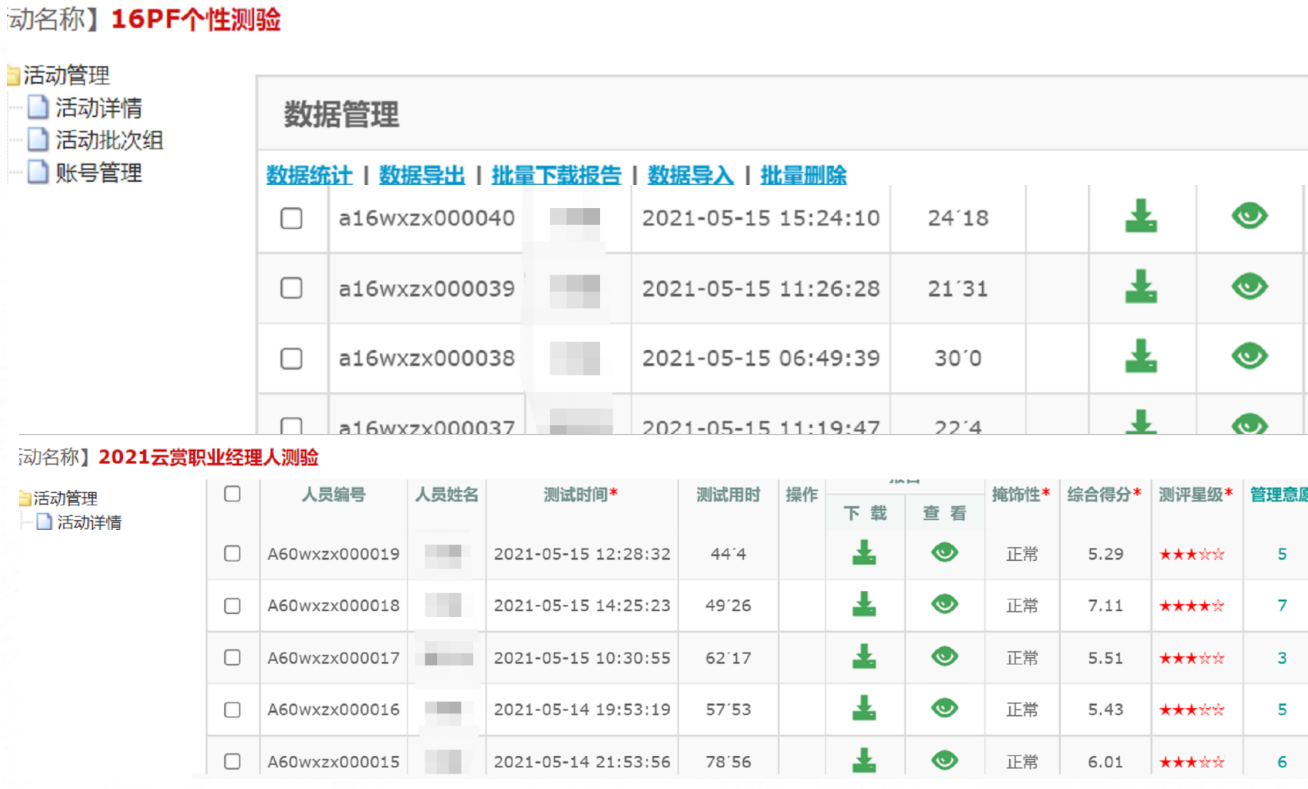Click test time 2021-05-15 06:49:39
The height and width of the screenshot is (789, 1308).
pyautogui.click(x=760, y=358)
